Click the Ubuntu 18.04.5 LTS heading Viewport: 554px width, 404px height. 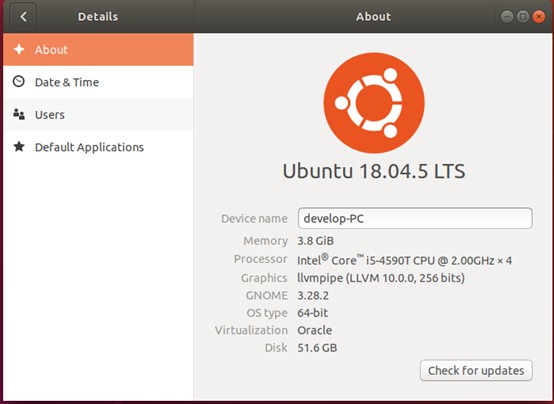pyautogui.click(x=374, y=171)
